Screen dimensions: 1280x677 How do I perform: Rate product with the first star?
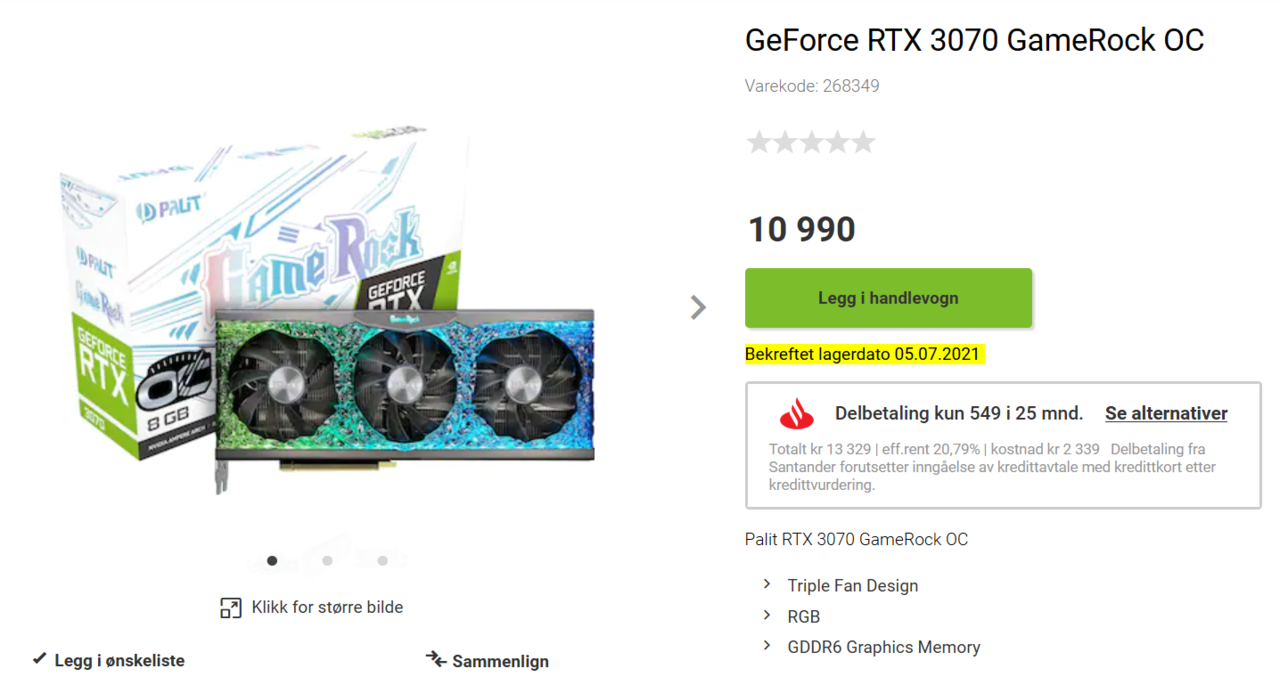pos(759,142)
